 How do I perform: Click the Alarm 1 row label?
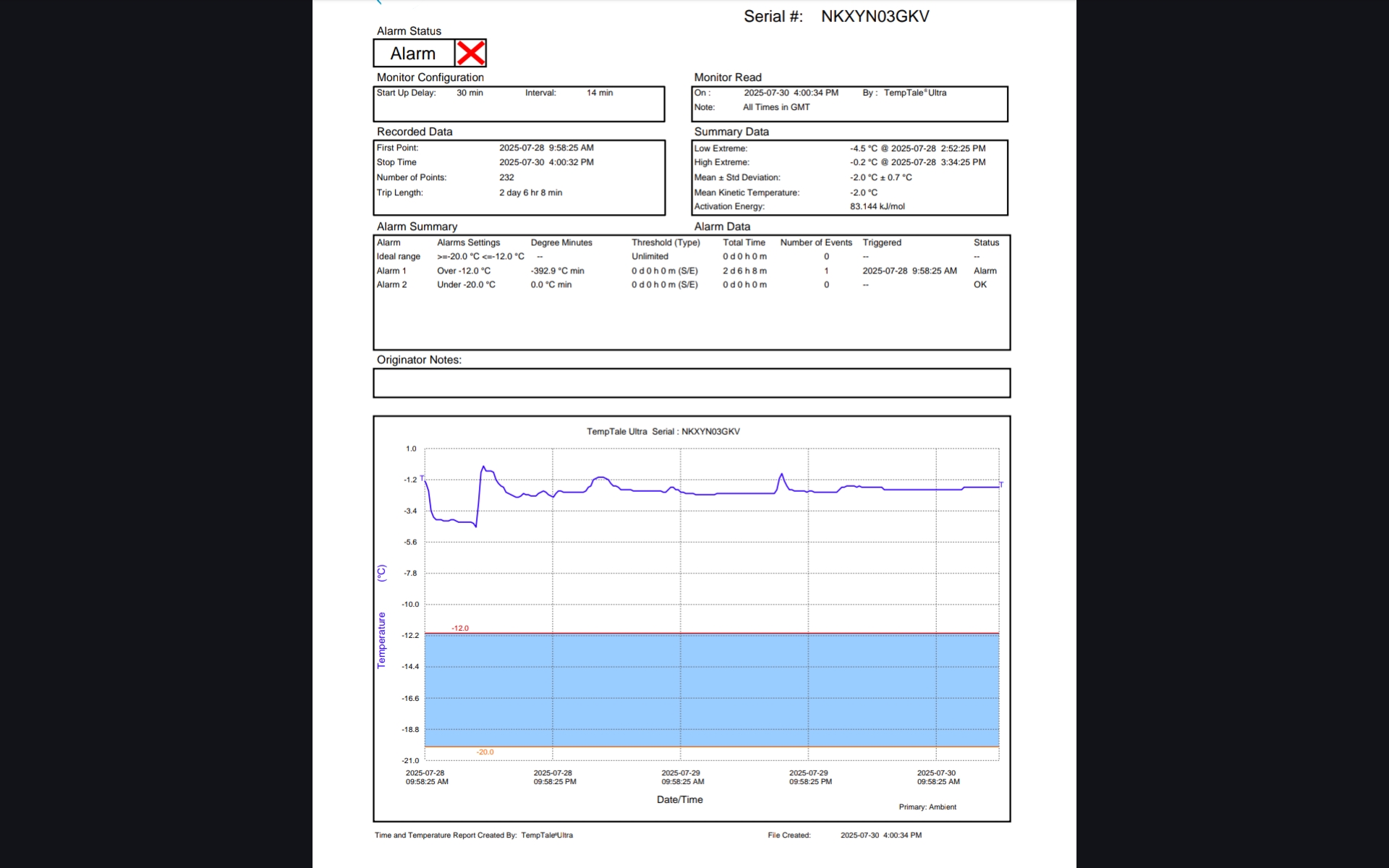[391, 271]
